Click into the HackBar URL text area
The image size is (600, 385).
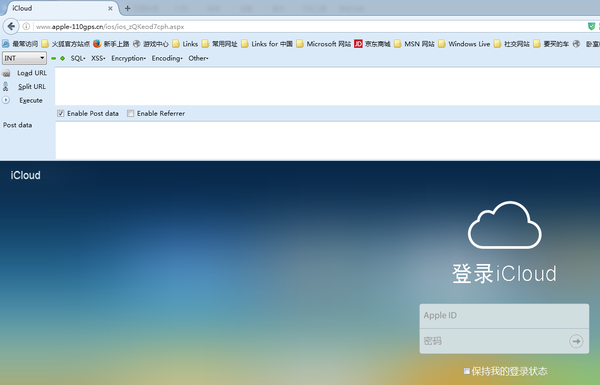click(327, 86)
